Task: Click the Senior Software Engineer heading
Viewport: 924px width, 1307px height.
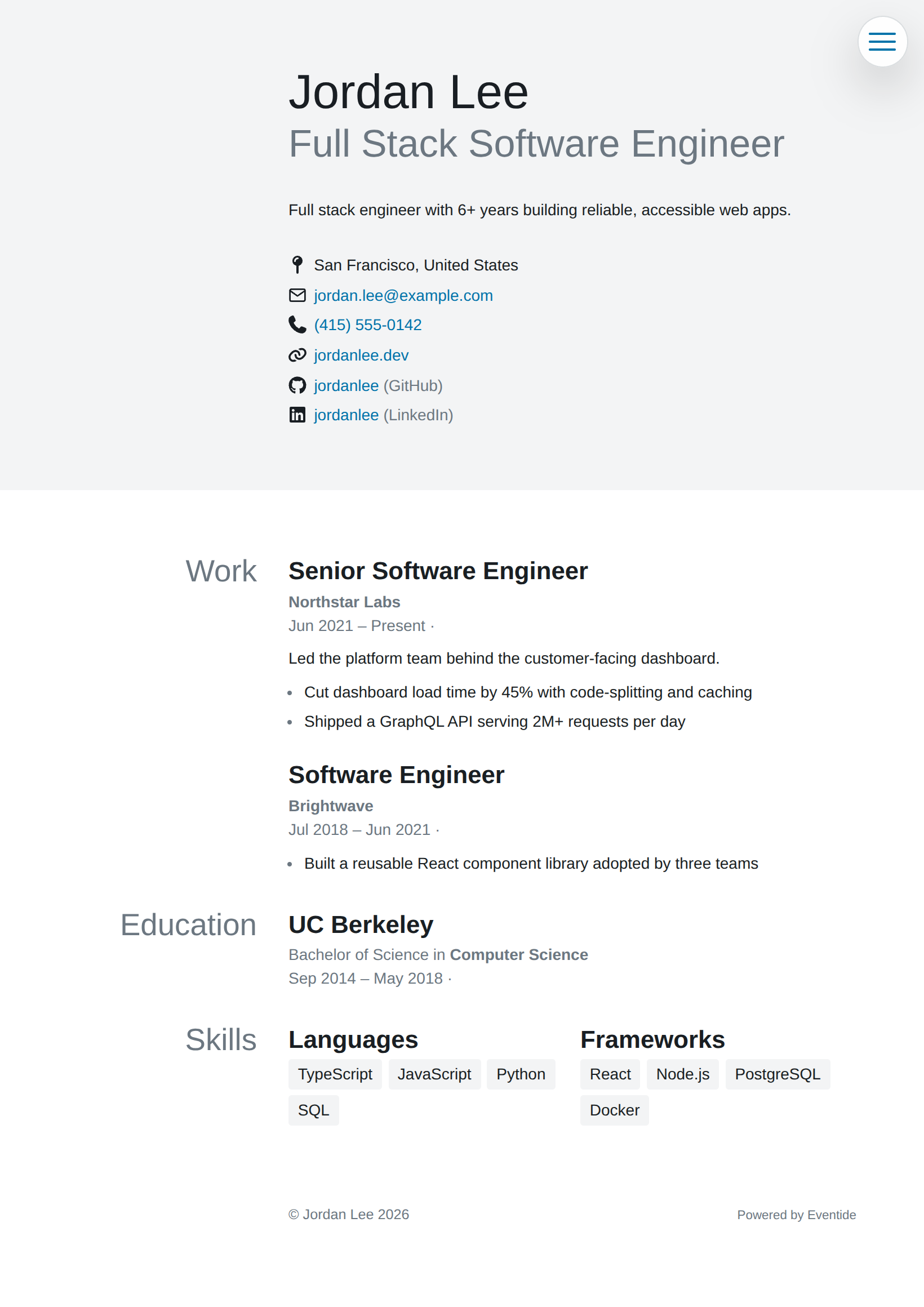Action: [438, 571]
